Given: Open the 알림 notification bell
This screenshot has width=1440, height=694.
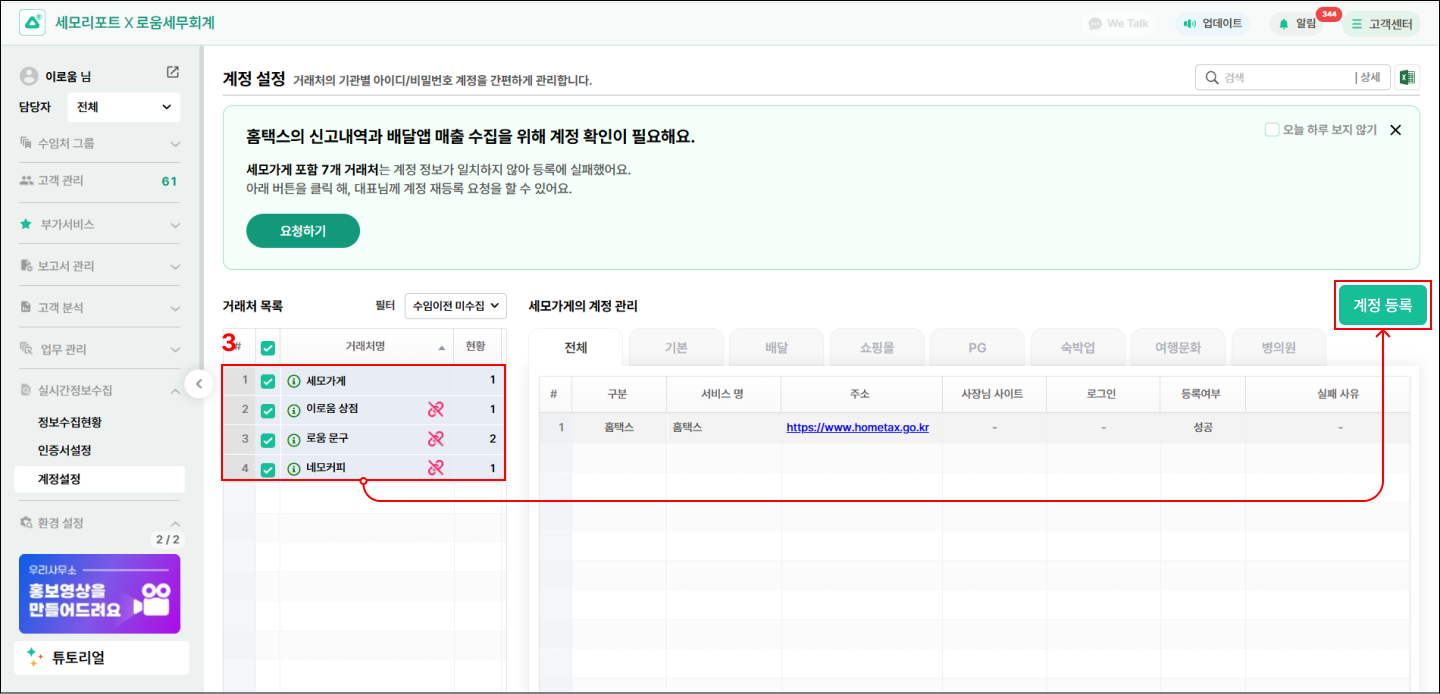Looking at the screenshot, I should pyautogui.click(x=1298, y=23).
